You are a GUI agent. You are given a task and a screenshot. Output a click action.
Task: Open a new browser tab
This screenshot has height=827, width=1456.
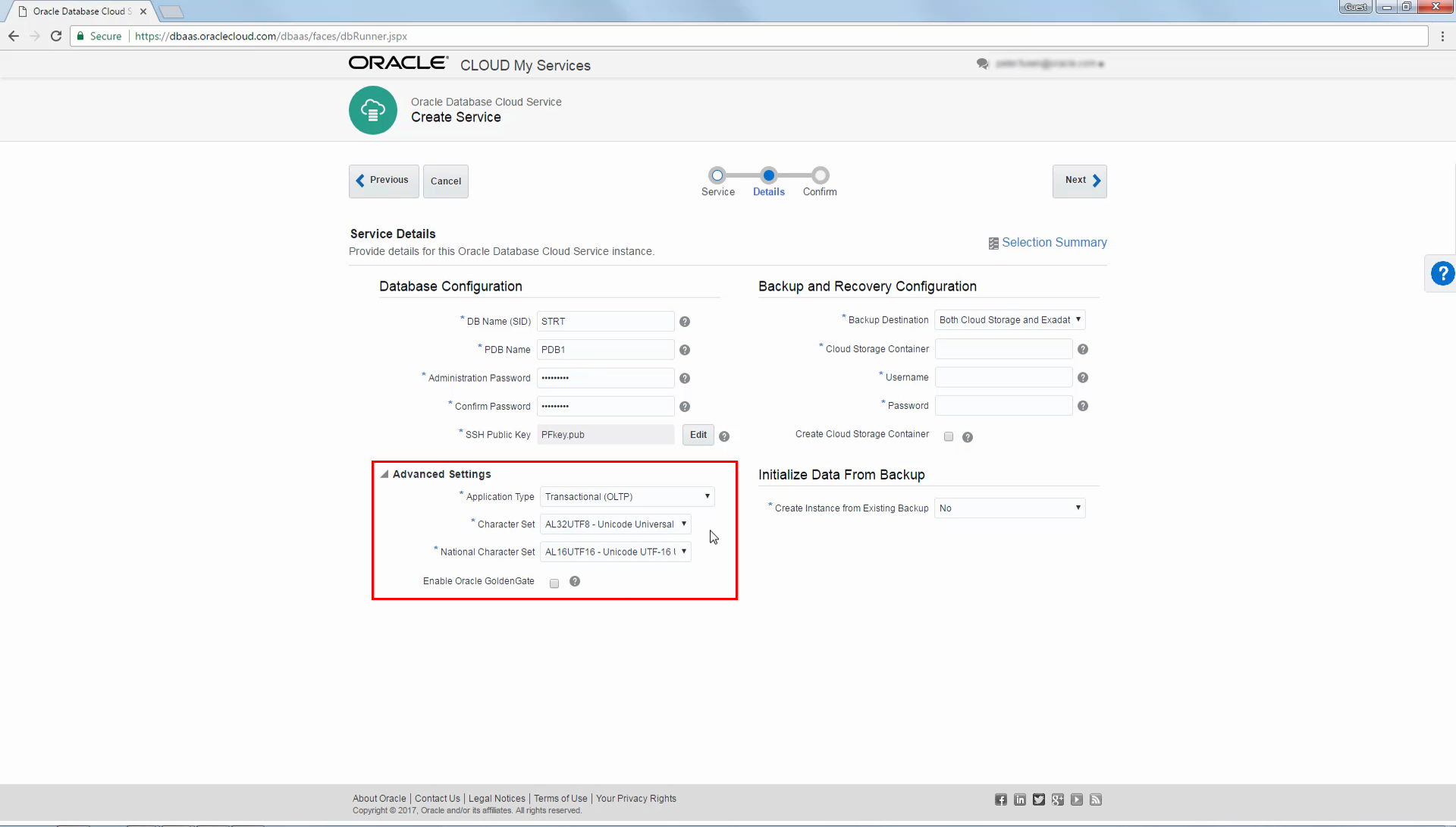[x=171, y=11]
